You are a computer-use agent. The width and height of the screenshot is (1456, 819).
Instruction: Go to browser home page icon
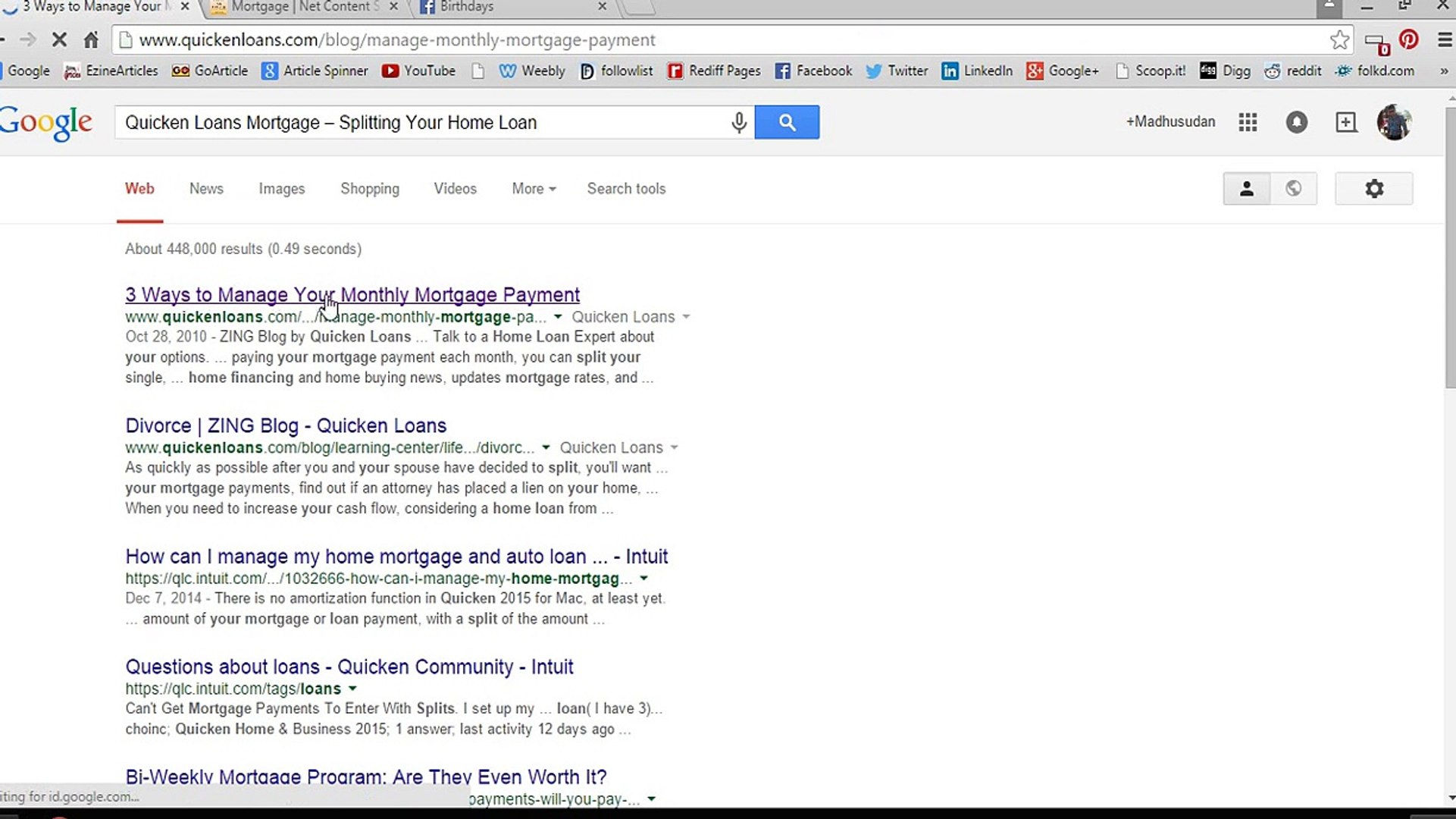click(91, 40)
